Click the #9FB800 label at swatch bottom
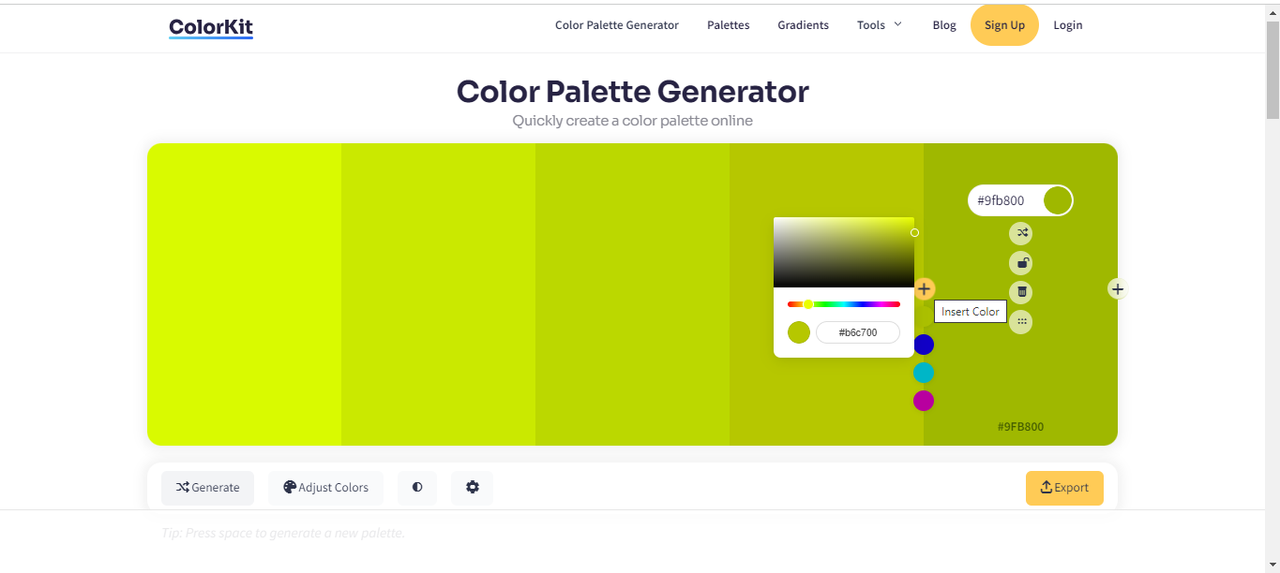Screen dimensions: 1280x573 [1020, 427]
